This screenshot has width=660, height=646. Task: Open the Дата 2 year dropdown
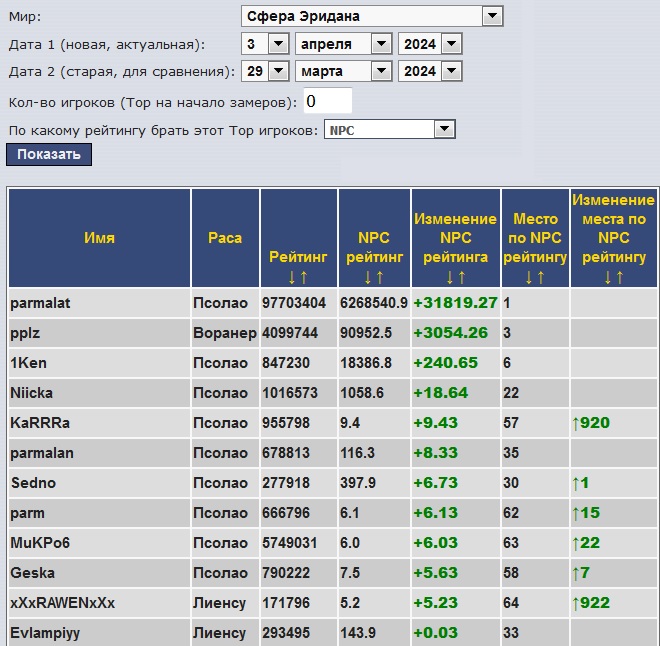pos(429,71)
